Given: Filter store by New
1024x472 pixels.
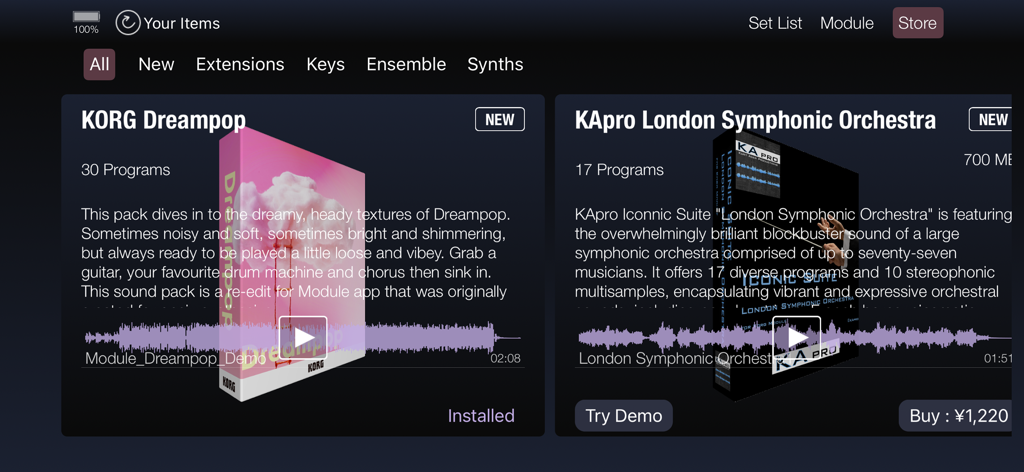Looking at the screenshot, I should coord(156,65).
